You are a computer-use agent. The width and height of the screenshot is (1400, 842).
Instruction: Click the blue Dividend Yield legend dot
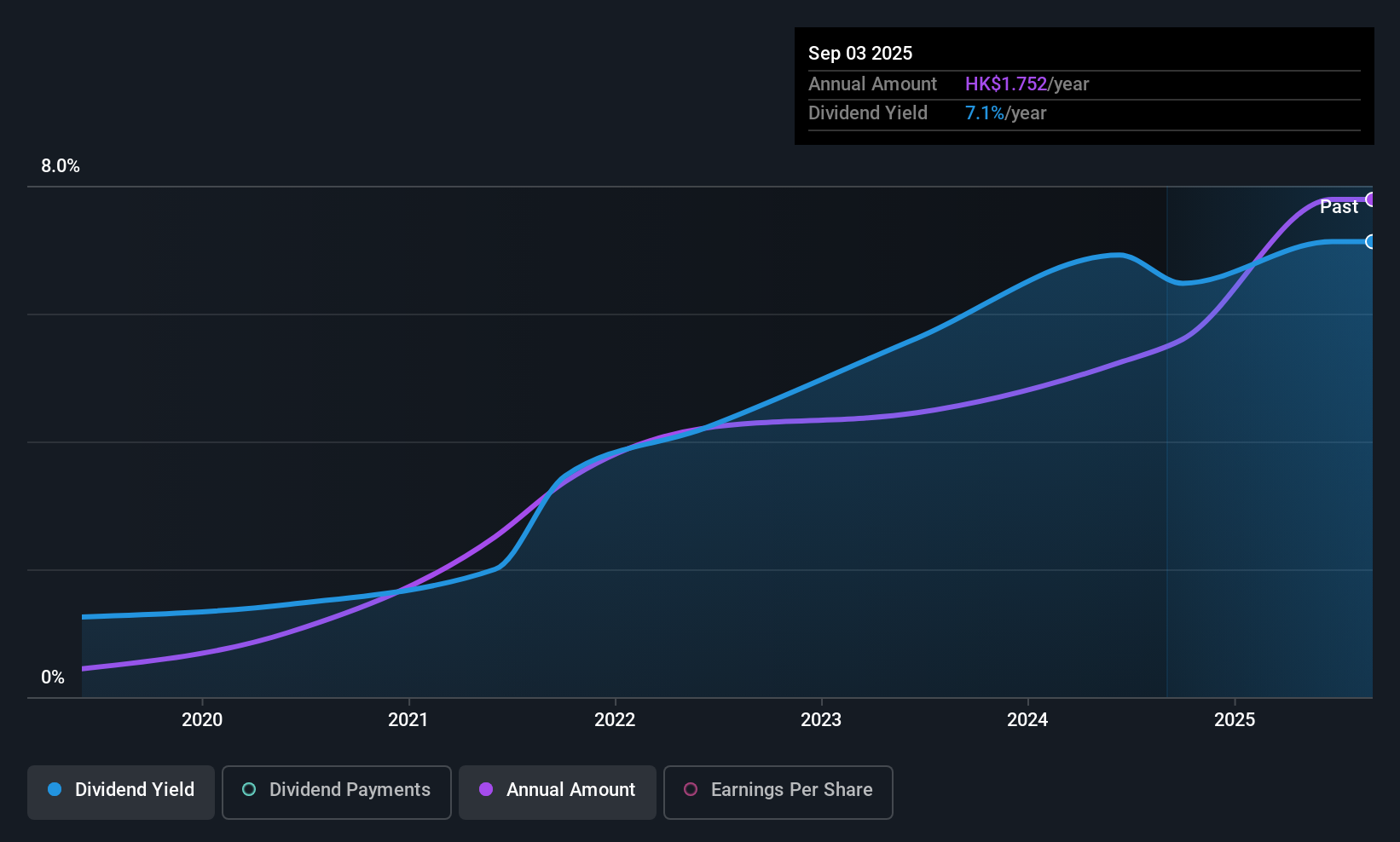(x=54, y=790)
